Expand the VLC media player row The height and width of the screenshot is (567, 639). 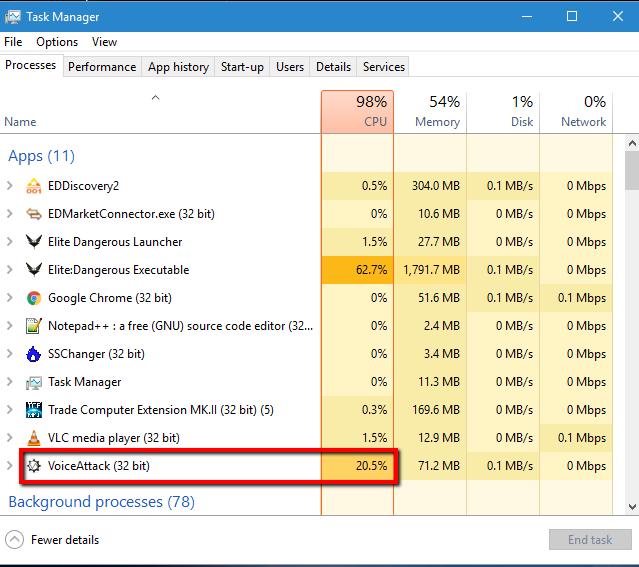[x=9, y=438]
